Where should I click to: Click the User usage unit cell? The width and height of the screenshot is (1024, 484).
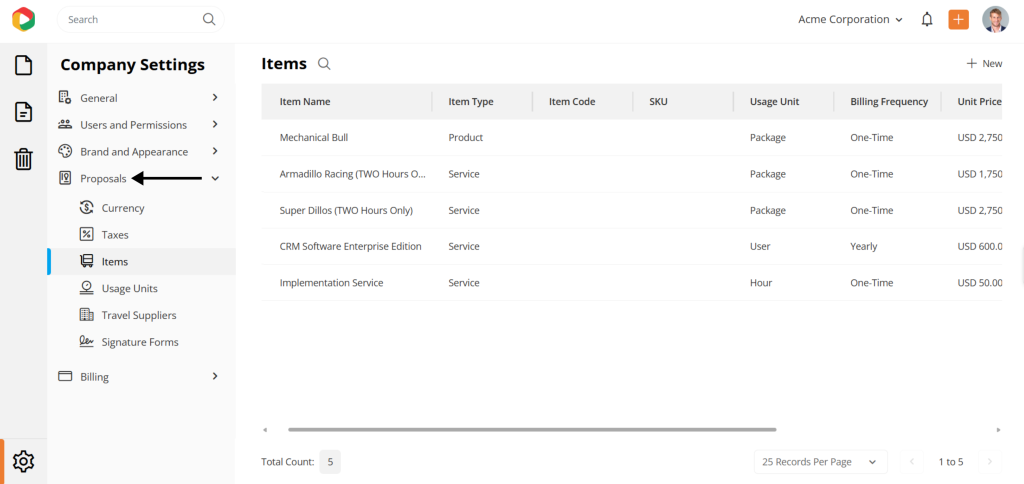click(760, 246)
